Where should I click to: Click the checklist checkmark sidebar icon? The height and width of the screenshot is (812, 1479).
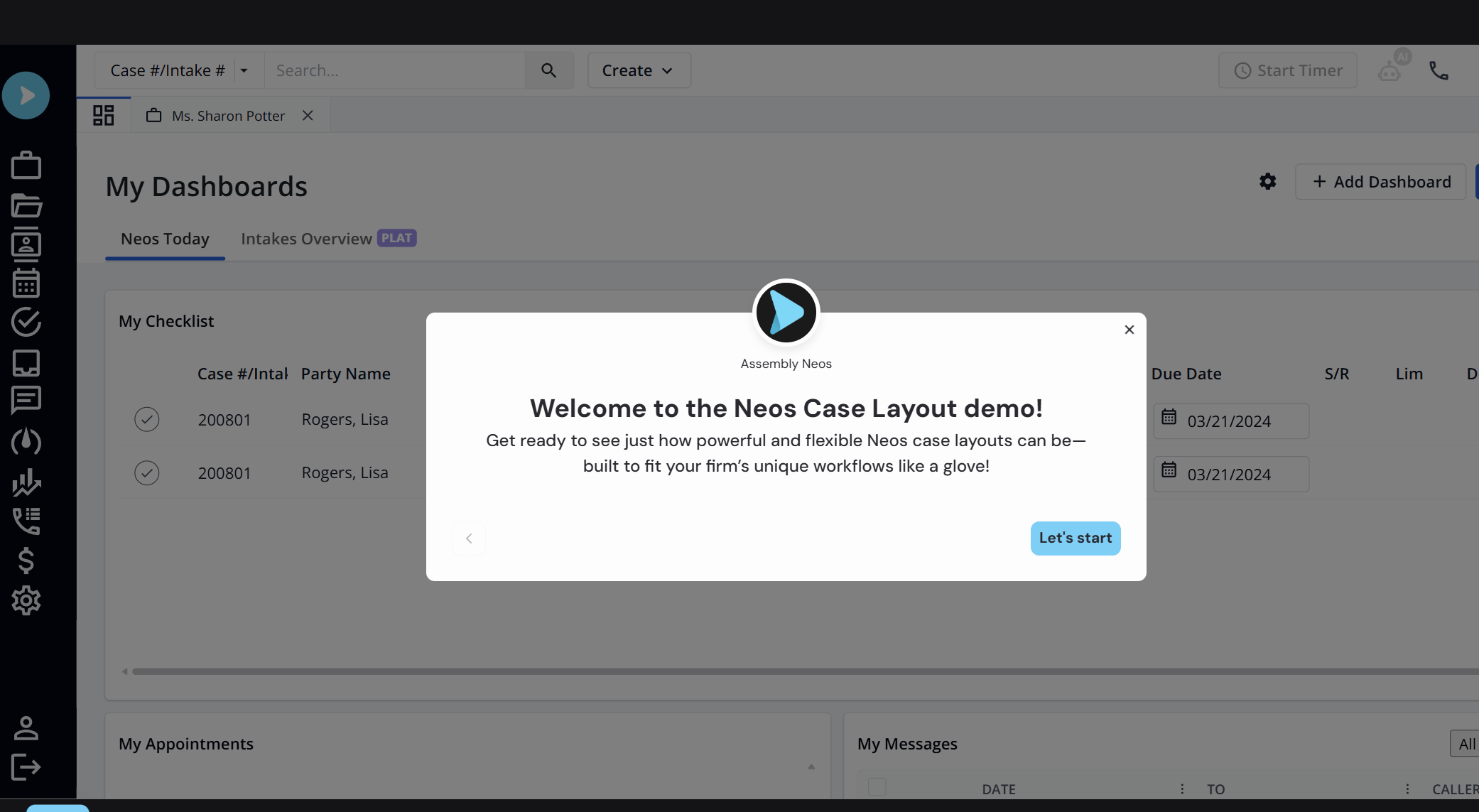(26, 322)
